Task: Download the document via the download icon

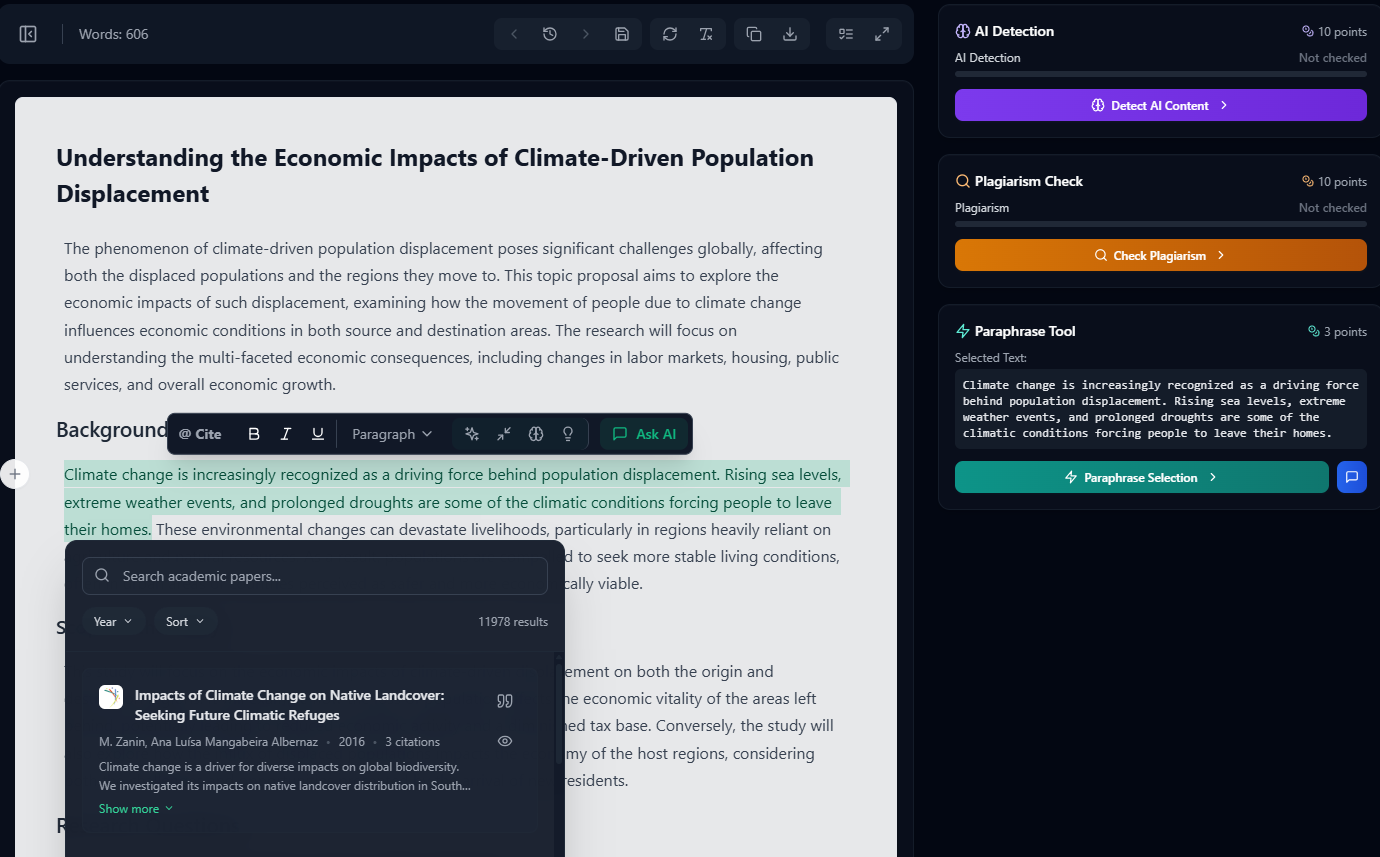Action: tap(790, 33)
